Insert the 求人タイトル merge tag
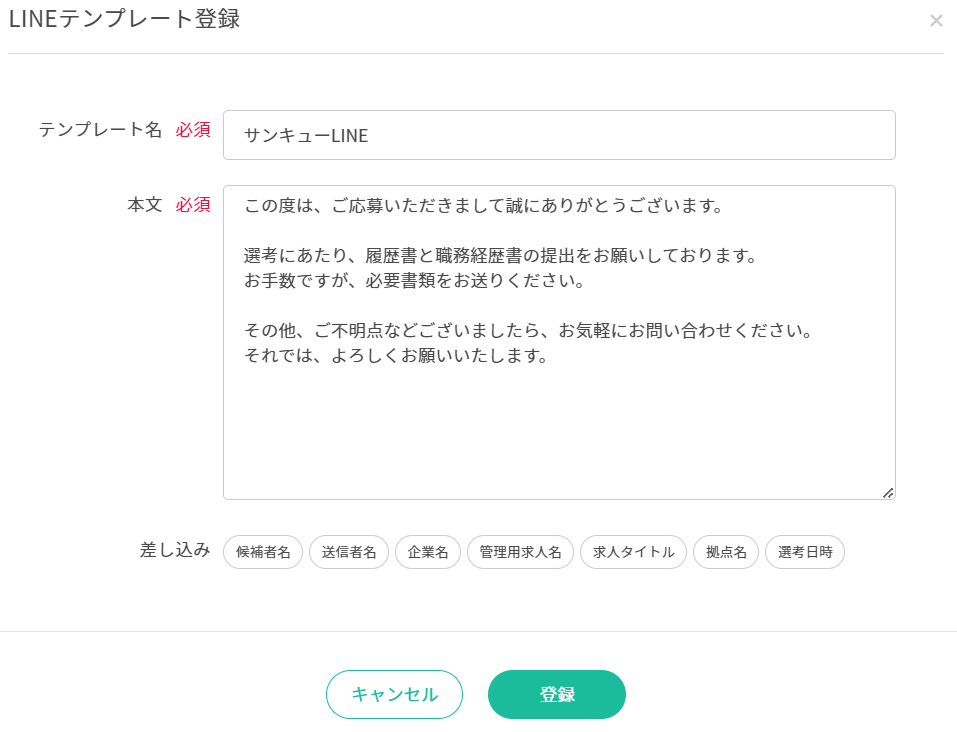 [x=633, y=552]
